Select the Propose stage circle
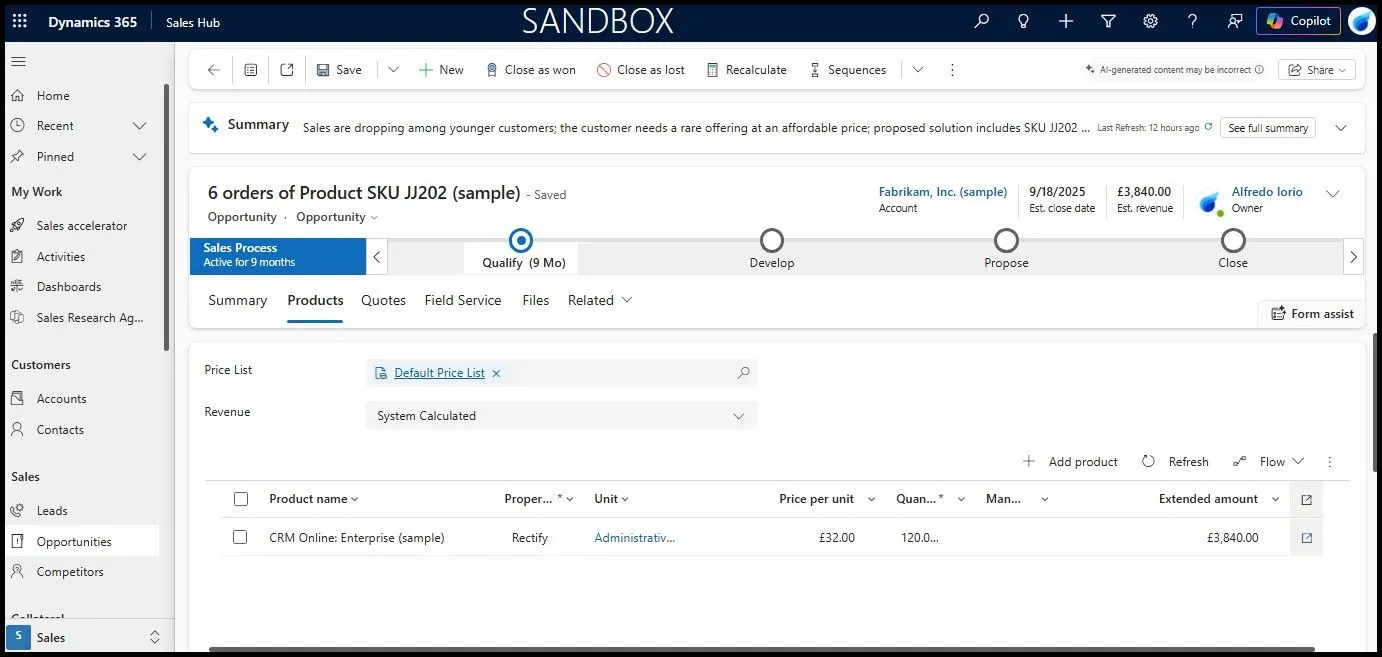 click(x=1006, y=240)
